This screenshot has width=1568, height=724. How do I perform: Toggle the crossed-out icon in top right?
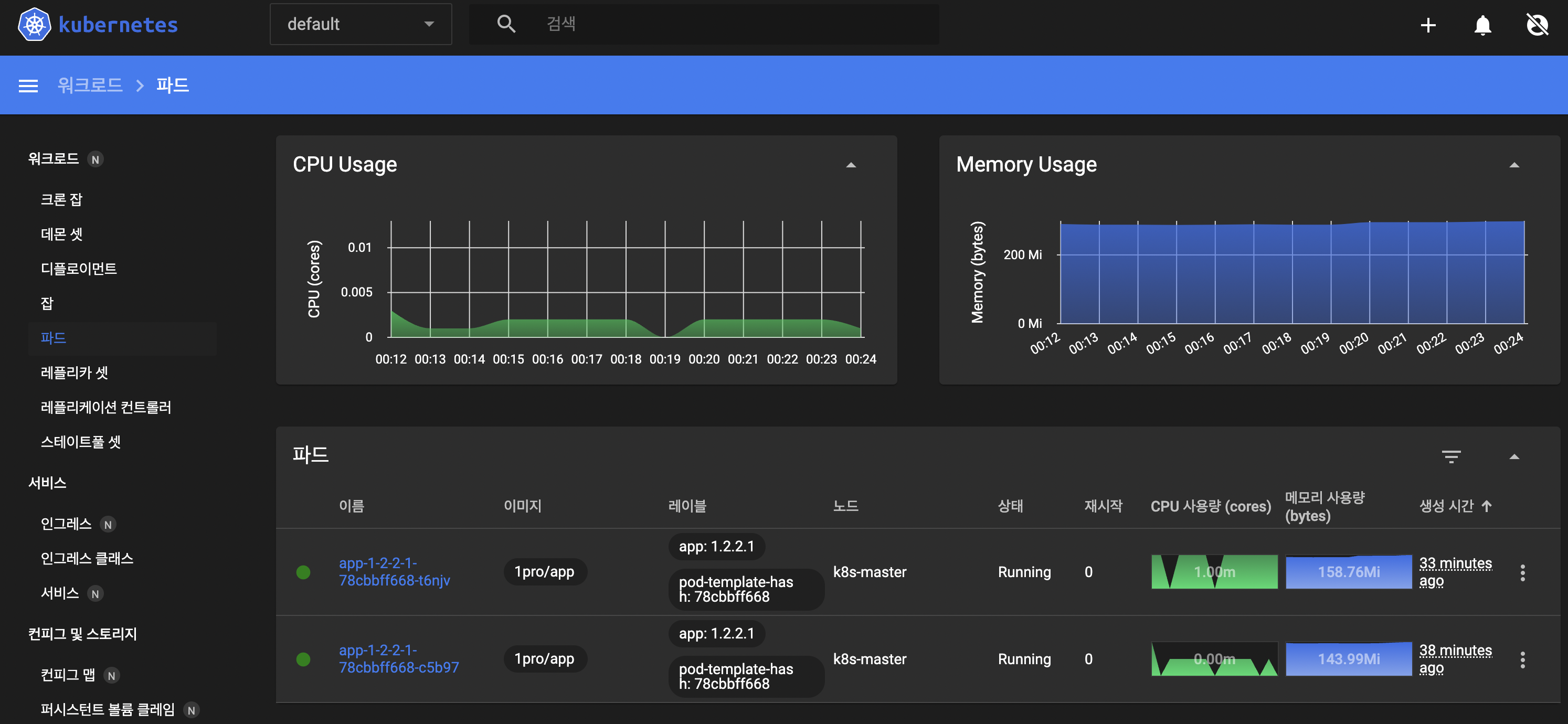click(x=1537, y=25)
